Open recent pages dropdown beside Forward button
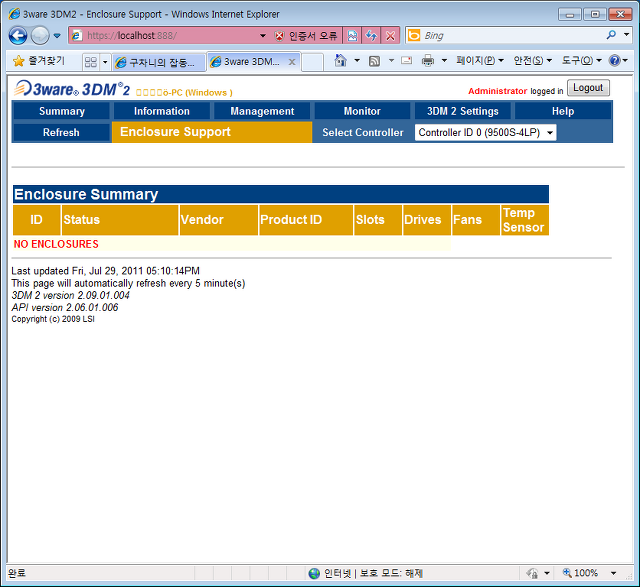Screen dimensions: 640x587 coord(57,36)
